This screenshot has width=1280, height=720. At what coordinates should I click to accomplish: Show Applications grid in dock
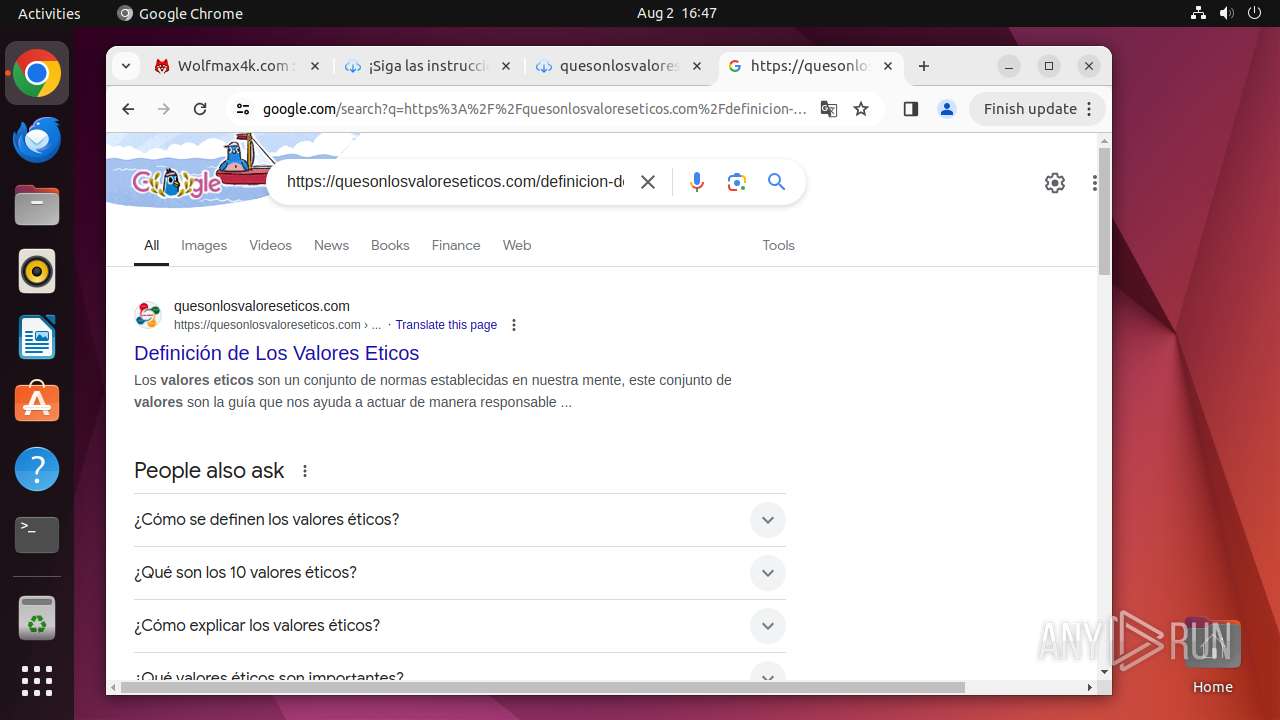37,681
